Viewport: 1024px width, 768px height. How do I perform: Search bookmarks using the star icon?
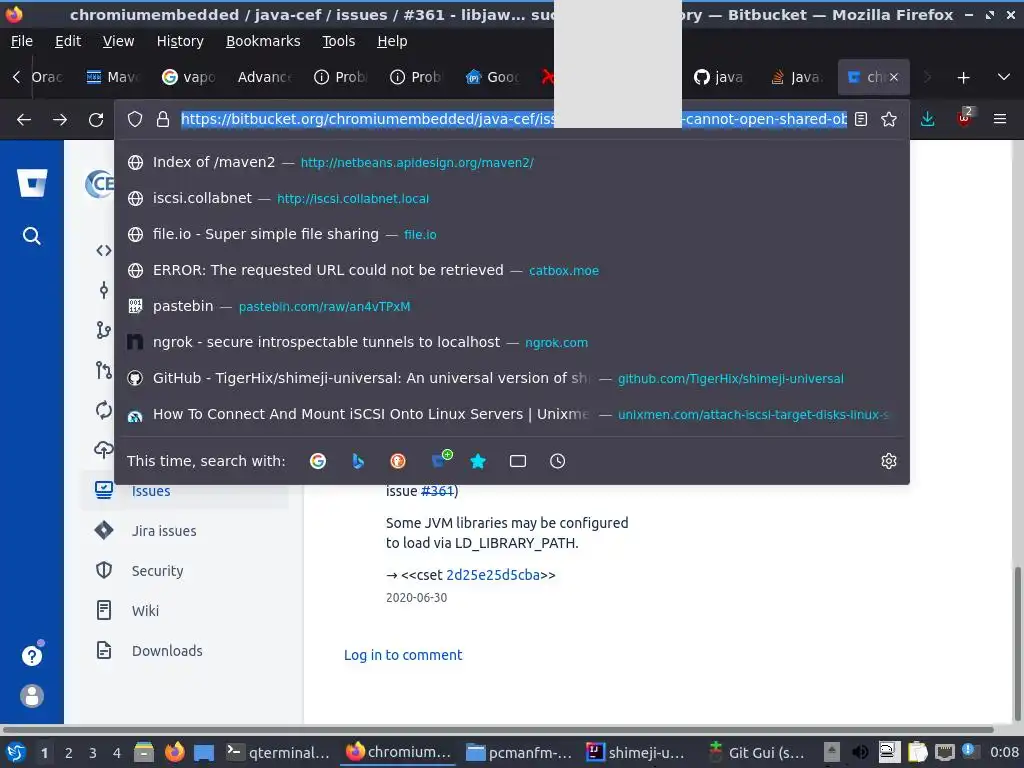click(x=478, y=461)
